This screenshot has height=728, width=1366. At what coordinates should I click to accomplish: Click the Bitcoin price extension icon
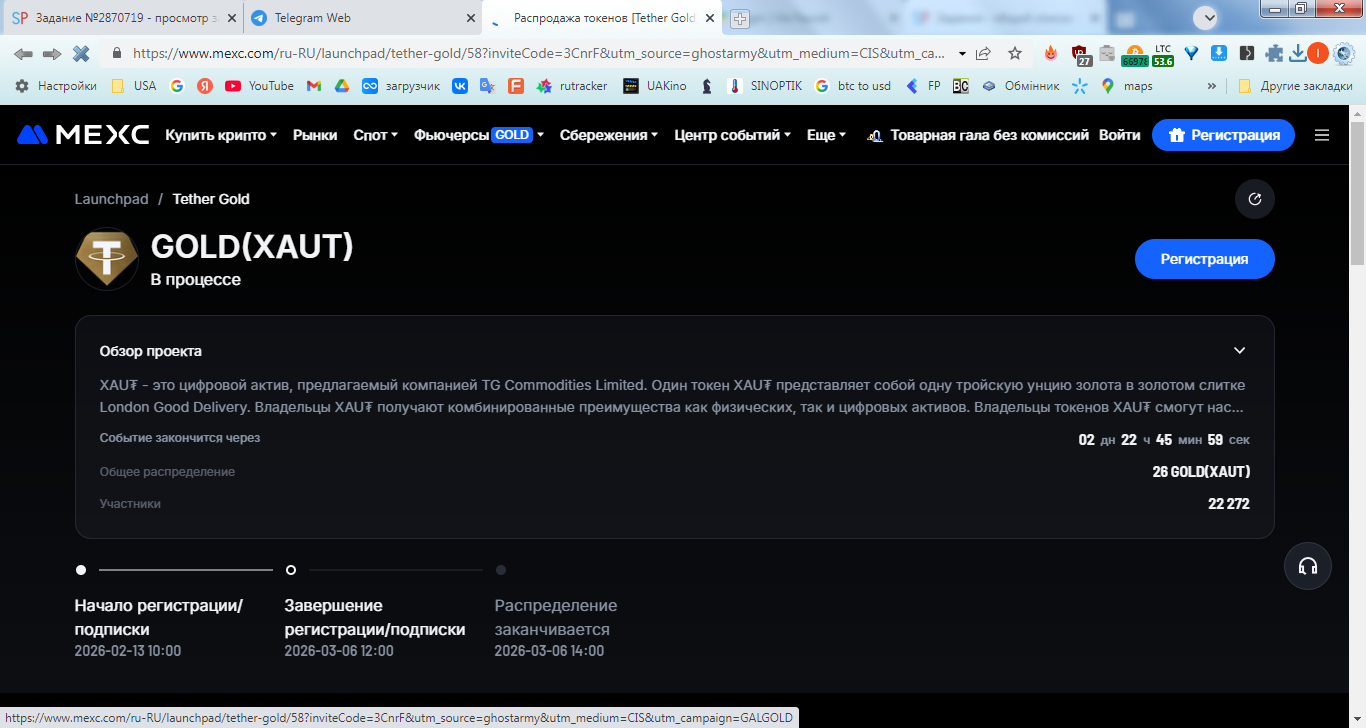[x=1134, y=54]
